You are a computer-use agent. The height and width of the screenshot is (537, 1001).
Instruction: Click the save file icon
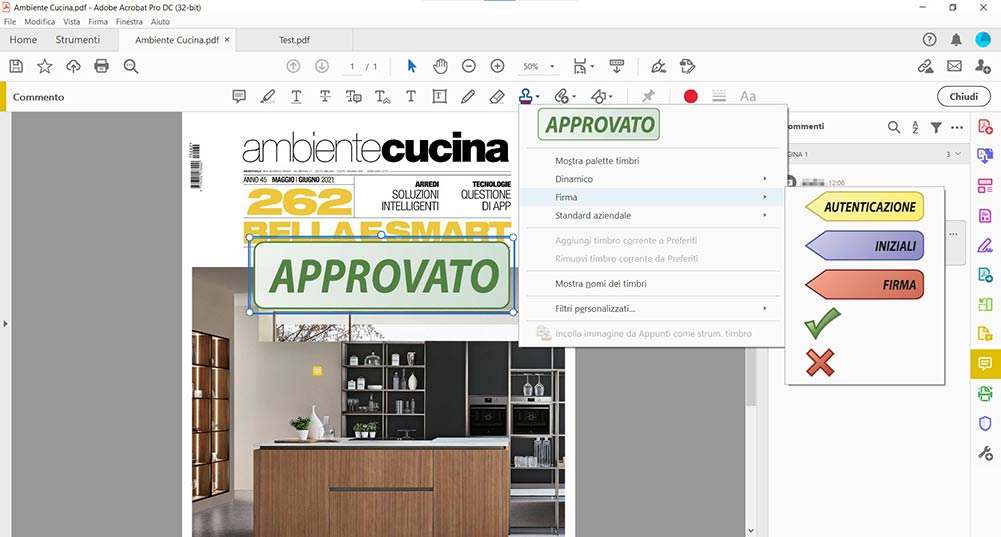point(16,66)
